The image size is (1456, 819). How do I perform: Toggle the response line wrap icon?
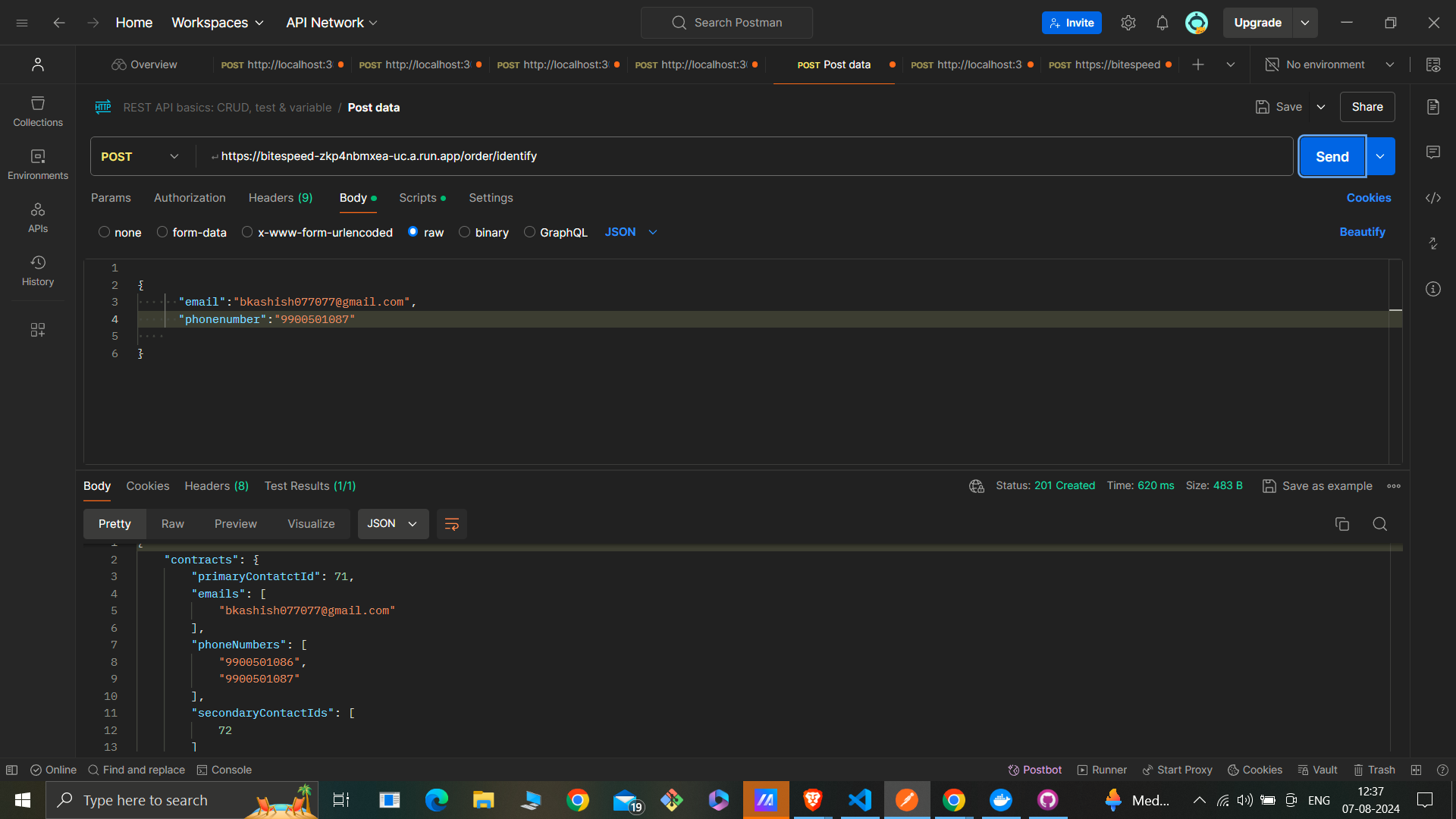(x=451, y=524)
